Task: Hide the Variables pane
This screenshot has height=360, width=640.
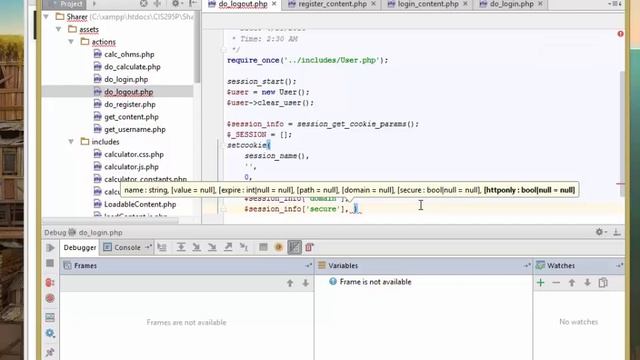Action: (x=527, y=266)
